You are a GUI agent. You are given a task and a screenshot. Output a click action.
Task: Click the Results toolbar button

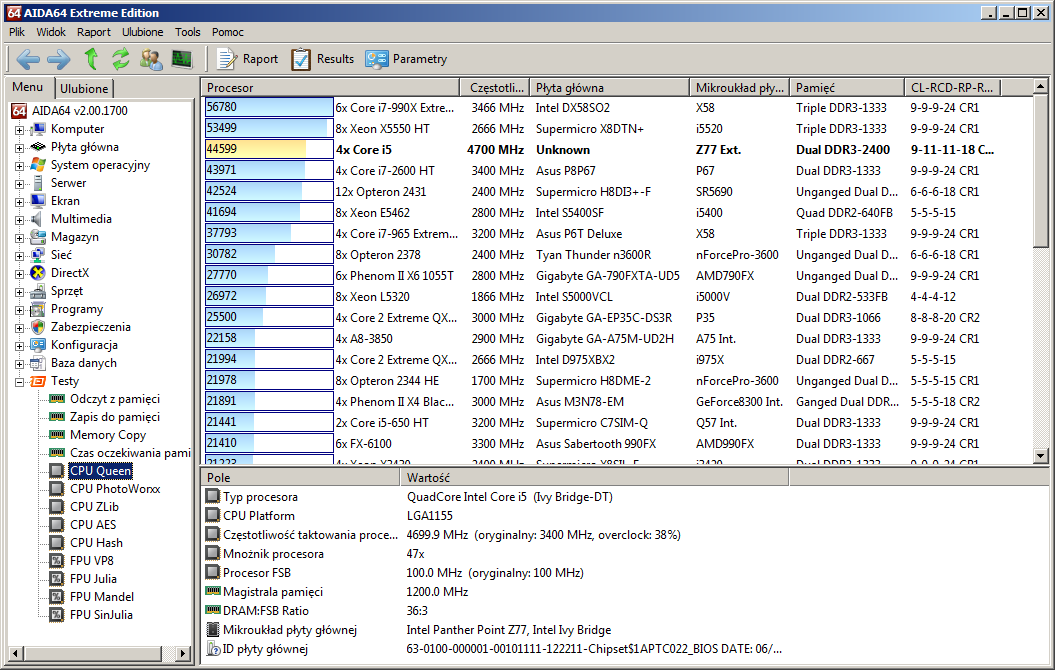(x=322, y=59)
